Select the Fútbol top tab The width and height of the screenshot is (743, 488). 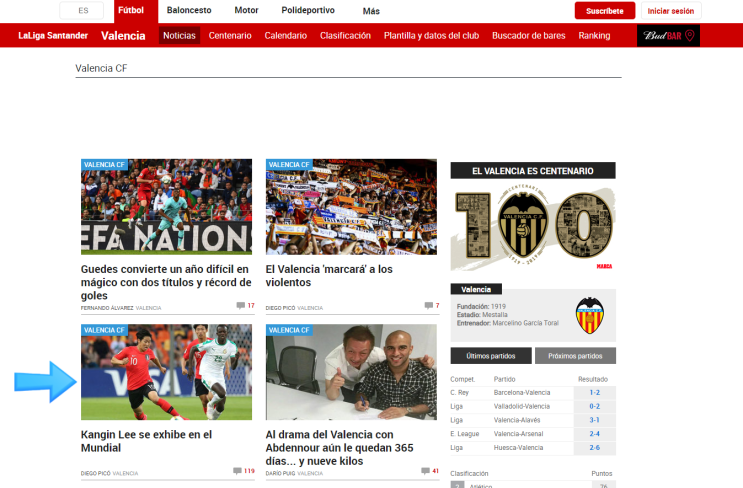(131, 10)
